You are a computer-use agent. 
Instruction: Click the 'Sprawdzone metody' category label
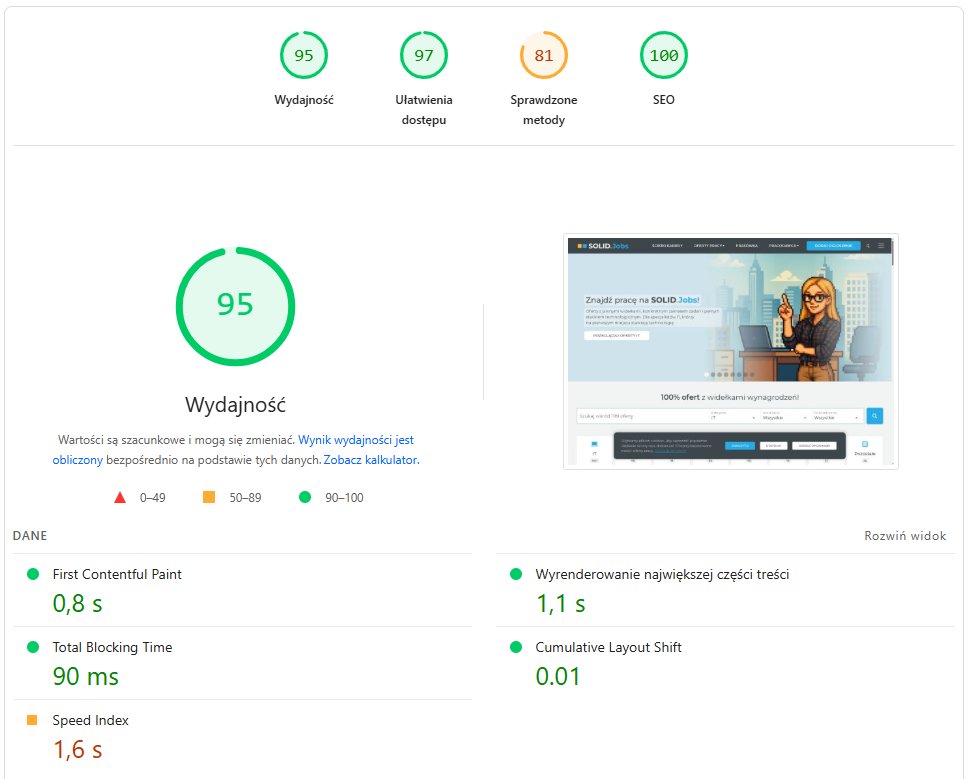click(544, 110)
